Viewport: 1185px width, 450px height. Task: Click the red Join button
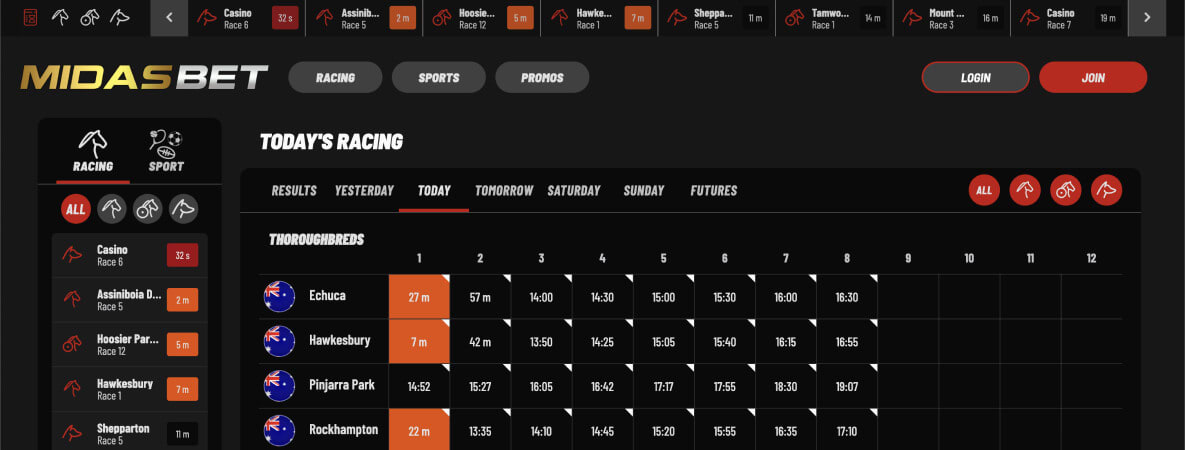click(1093, 77)
